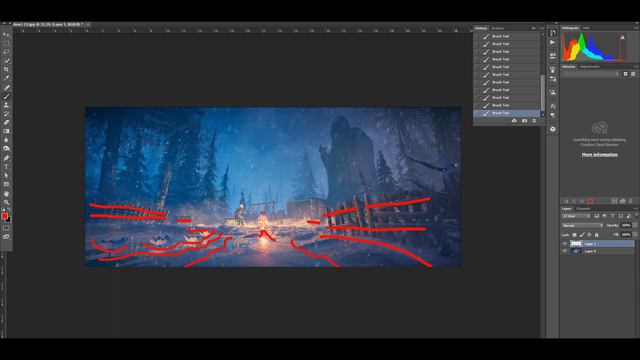Select Layer 1 thumbnail in Layers panel

[576, 244]
